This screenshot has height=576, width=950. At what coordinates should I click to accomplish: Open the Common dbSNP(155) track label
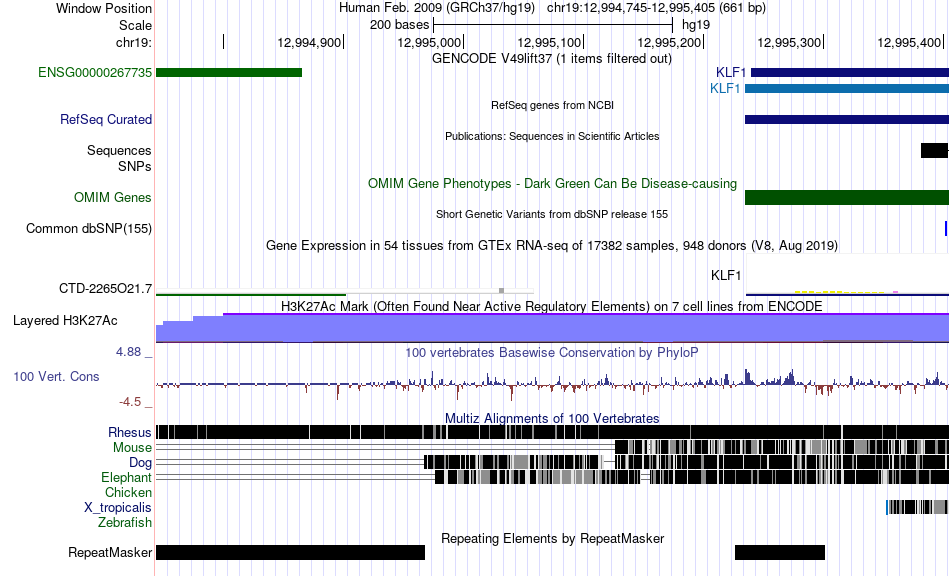(89, 228)
